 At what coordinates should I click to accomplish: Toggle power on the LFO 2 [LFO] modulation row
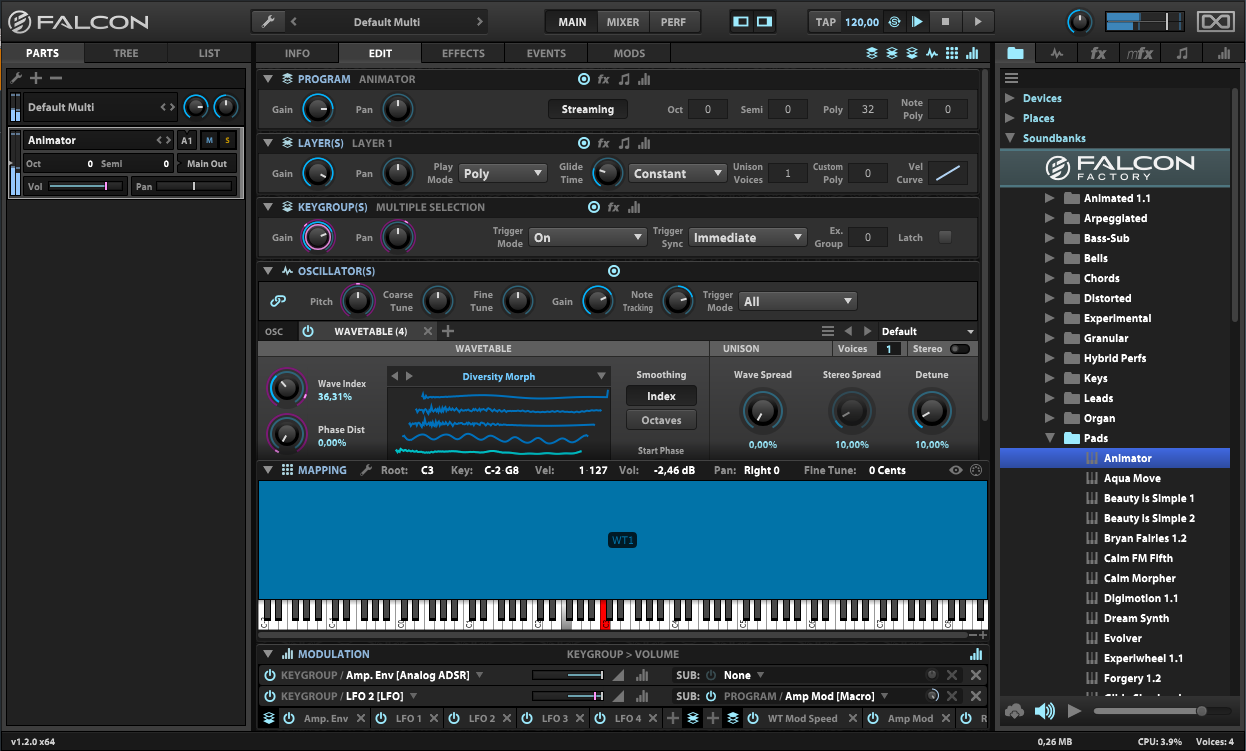(x=270, y=696)
